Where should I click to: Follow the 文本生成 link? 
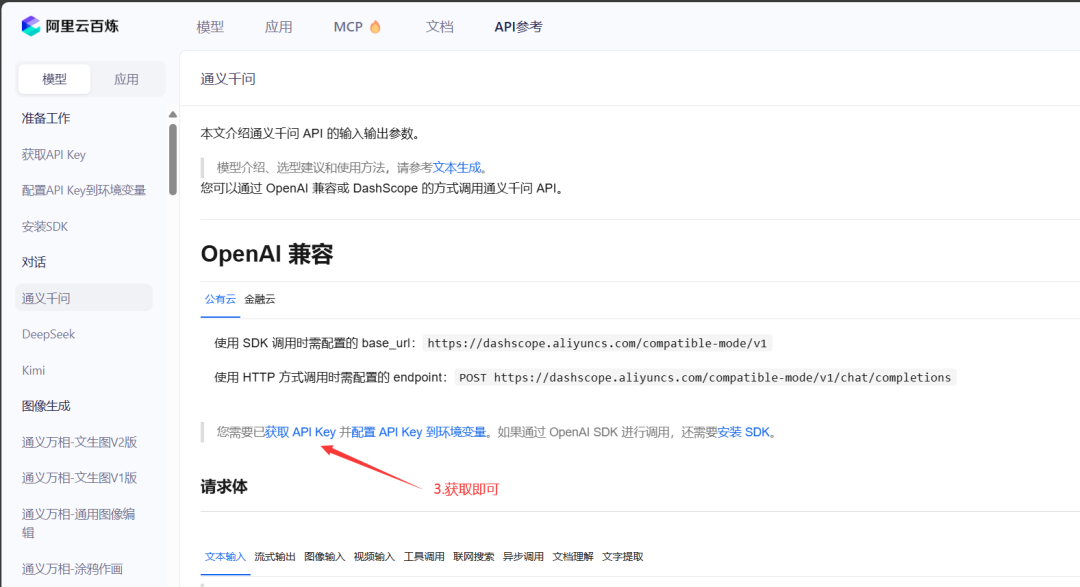click(457, 167)
